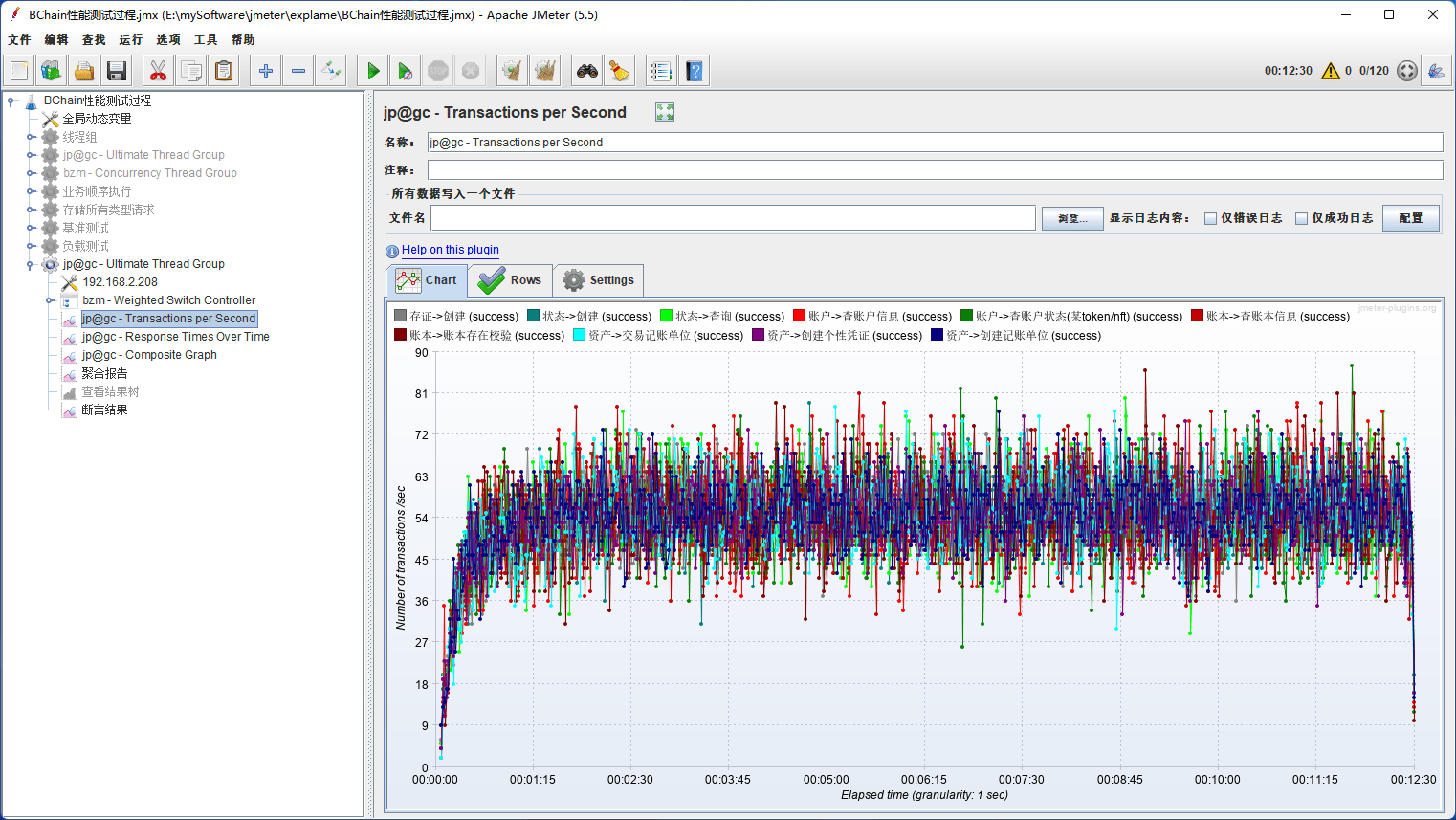
Task: Tick the 仅成功日志 checkbox
Action: pos(1301,218)
